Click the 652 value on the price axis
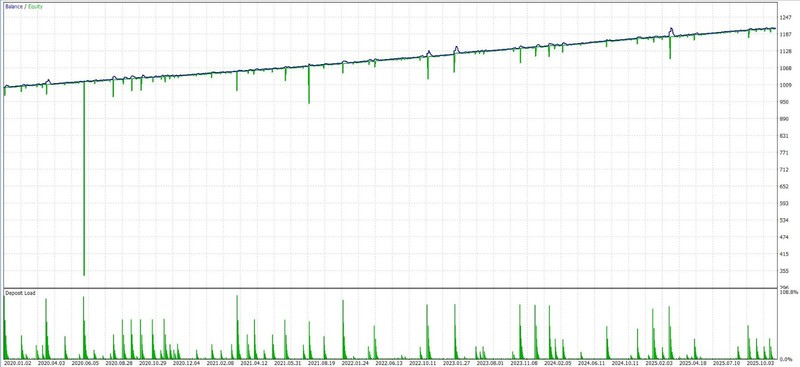This screenshot has width=800, height=367. tap(783, 186)
